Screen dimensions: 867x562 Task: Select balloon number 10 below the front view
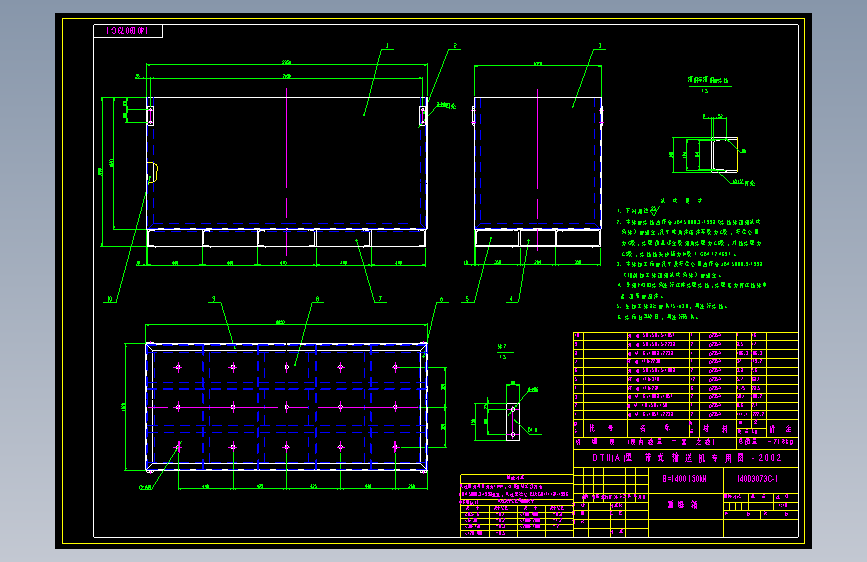(109, 299)
